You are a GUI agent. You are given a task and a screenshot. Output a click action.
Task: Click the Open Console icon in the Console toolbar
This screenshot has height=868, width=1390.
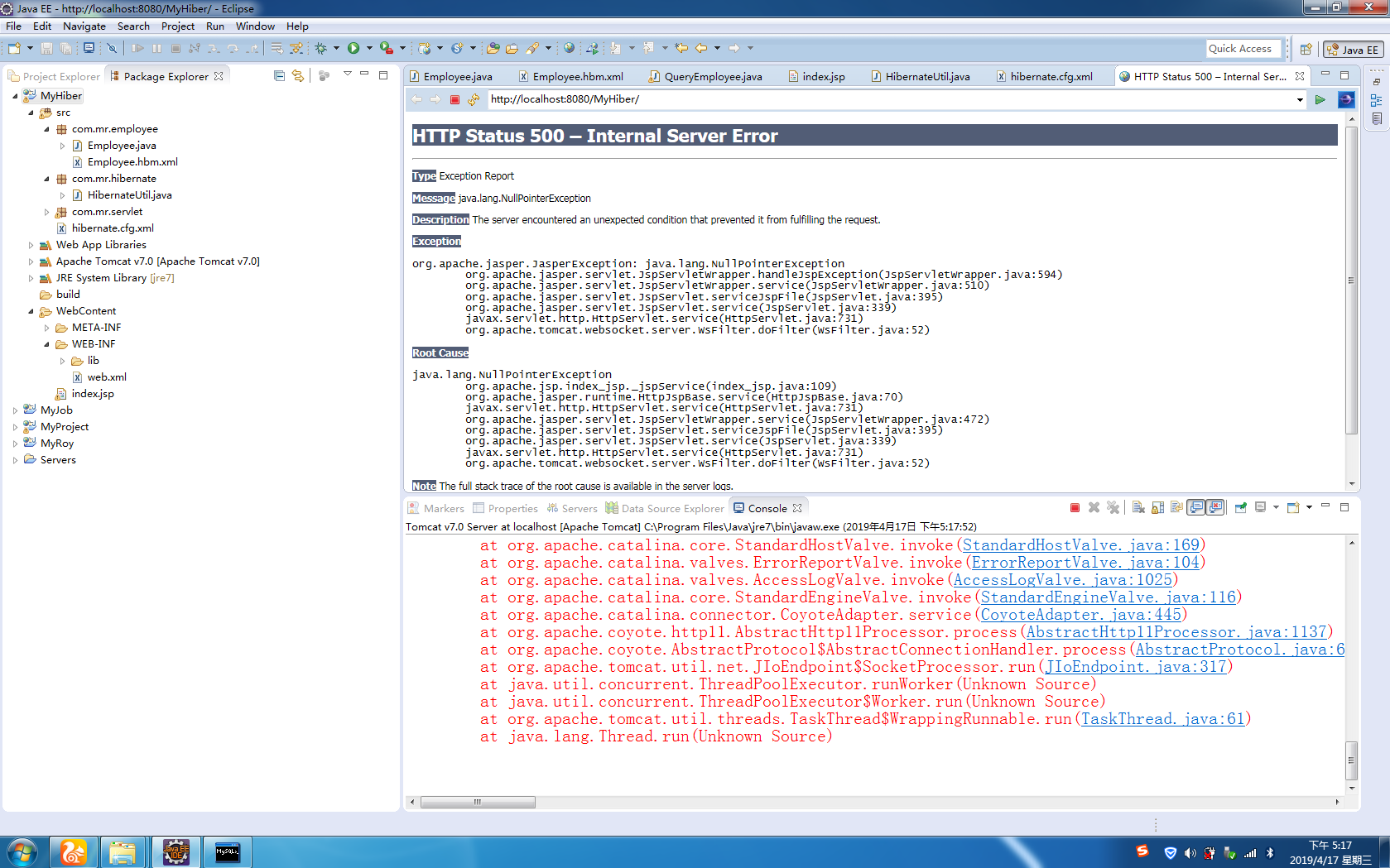(1293, 507)
